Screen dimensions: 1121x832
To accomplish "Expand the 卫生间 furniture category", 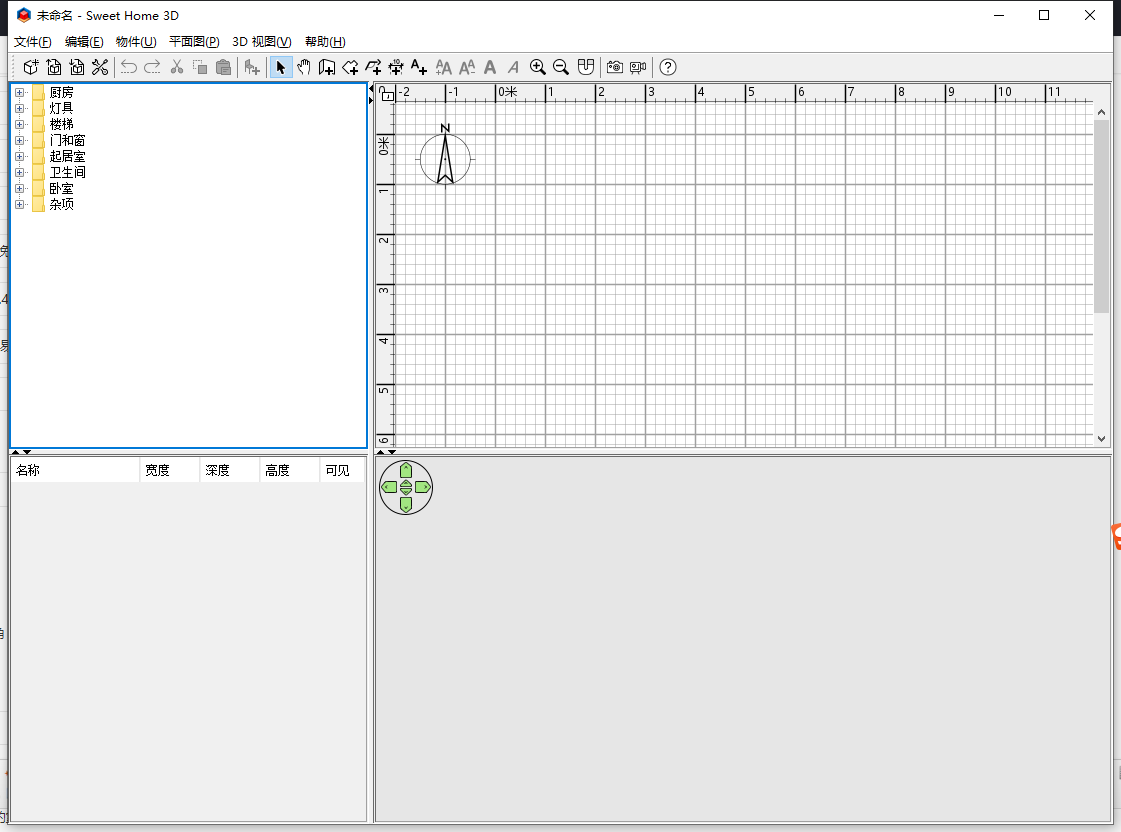I will click(x=19, y=173).
